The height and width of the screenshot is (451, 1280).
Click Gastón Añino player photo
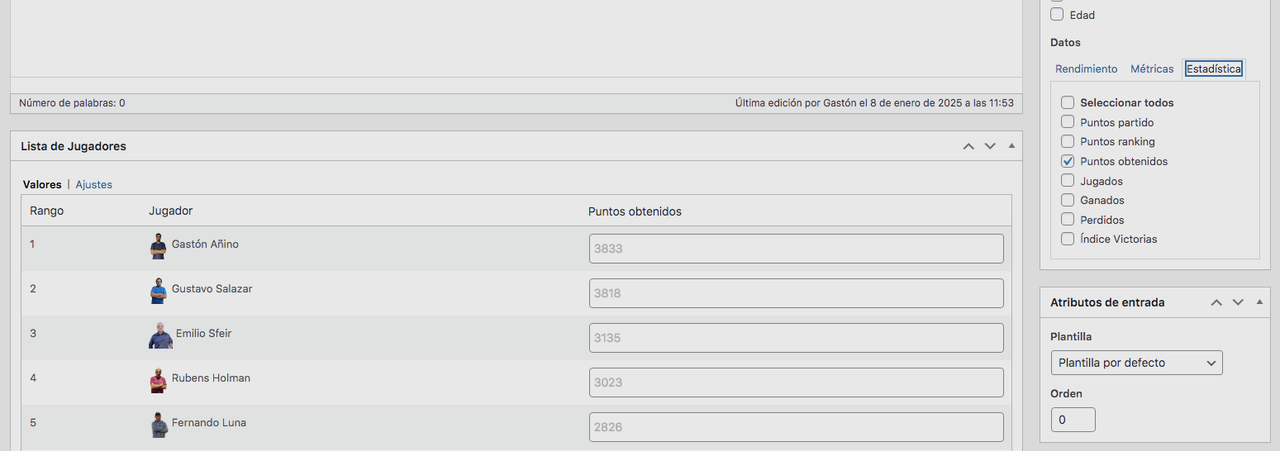(158, 246)
